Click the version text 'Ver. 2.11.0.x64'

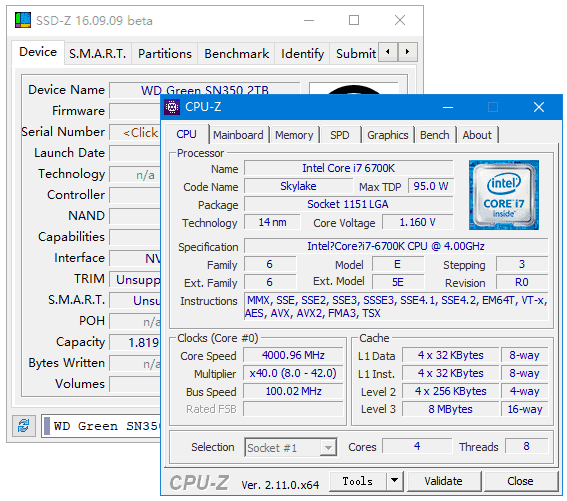280,485
